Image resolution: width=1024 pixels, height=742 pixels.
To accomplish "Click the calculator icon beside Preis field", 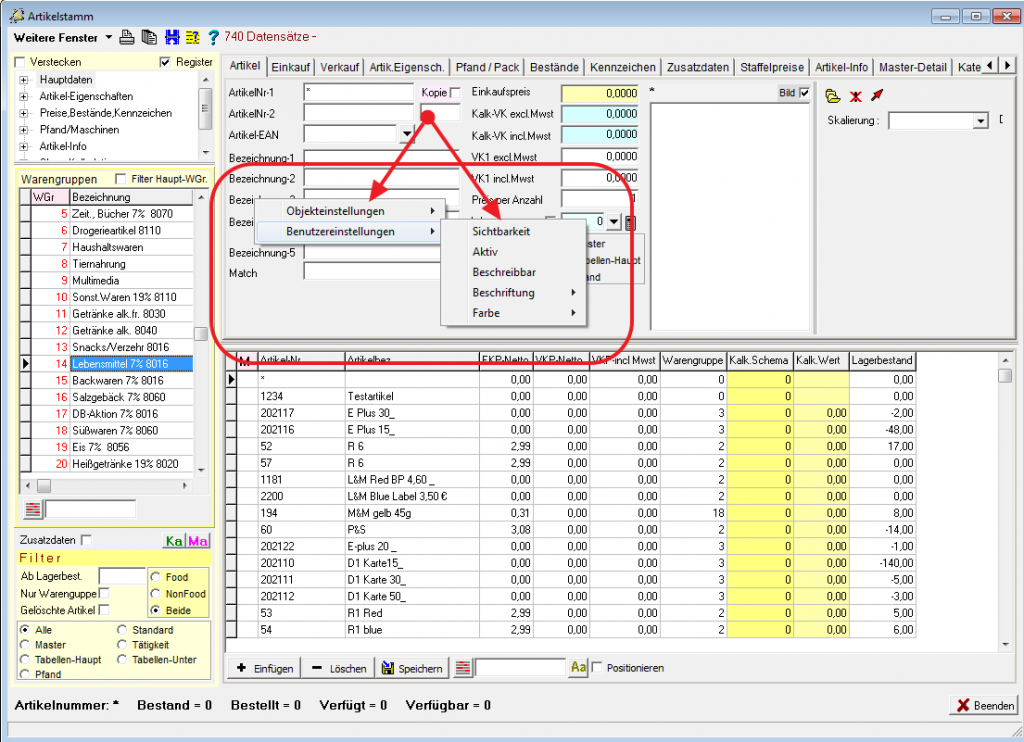I will [630, 223].
